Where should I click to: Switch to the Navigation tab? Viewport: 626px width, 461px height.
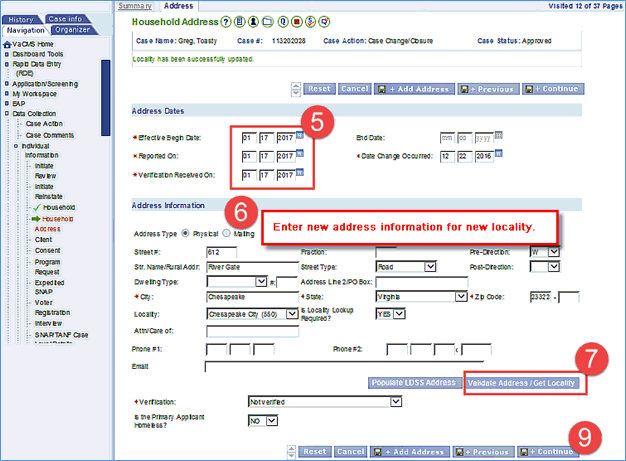(x=26, y=30)
